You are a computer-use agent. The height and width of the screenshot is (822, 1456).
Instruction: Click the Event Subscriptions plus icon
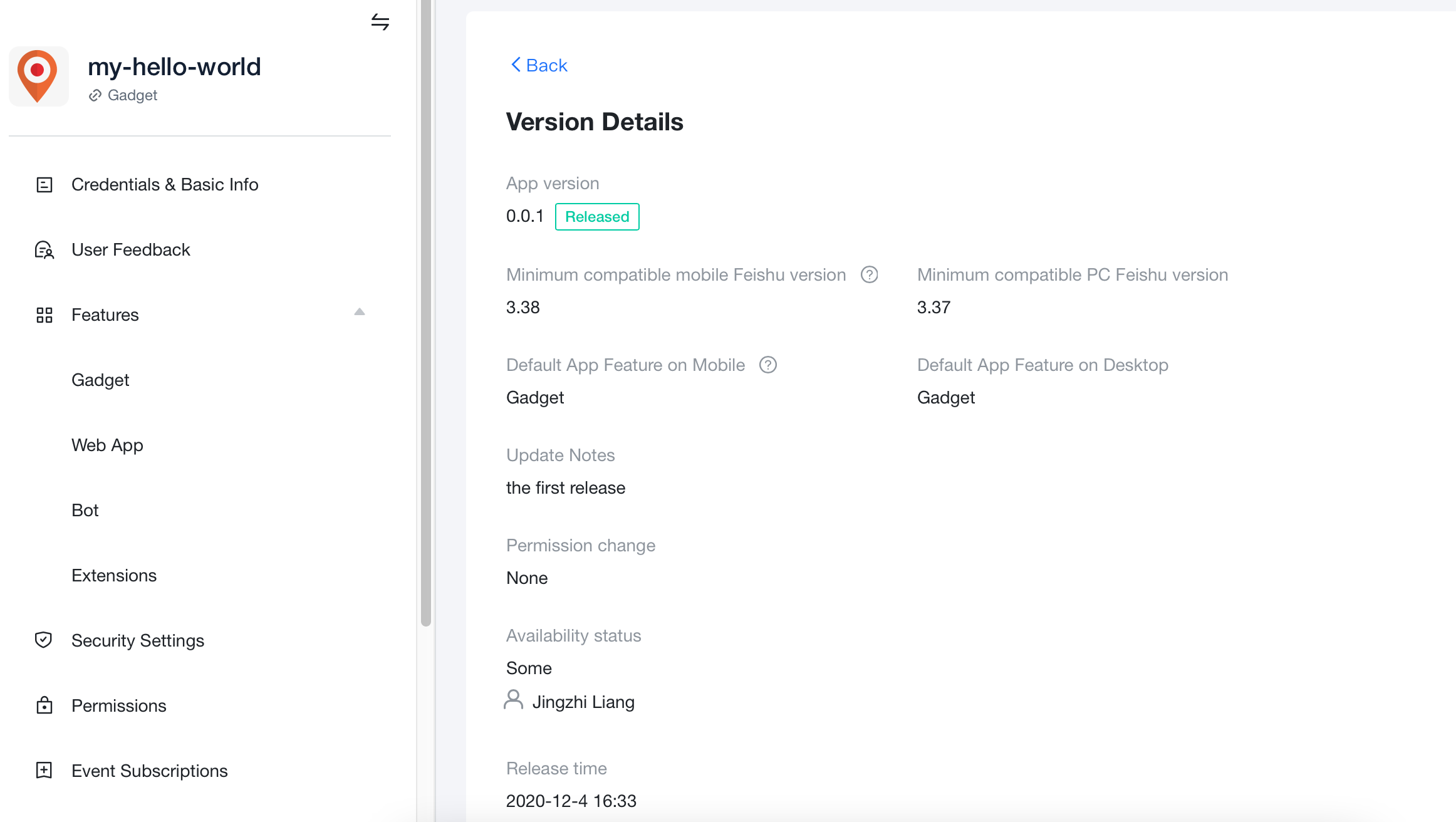44,771
